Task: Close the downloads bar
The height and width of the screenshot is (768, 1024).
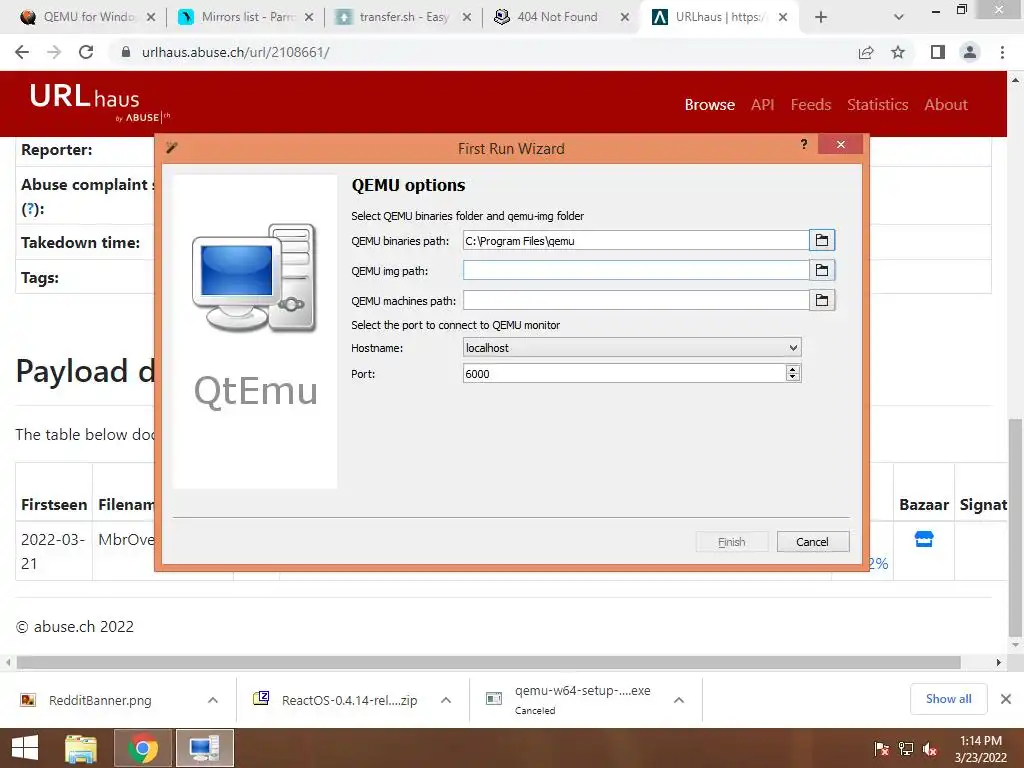Action: (x=1006, y=699)
